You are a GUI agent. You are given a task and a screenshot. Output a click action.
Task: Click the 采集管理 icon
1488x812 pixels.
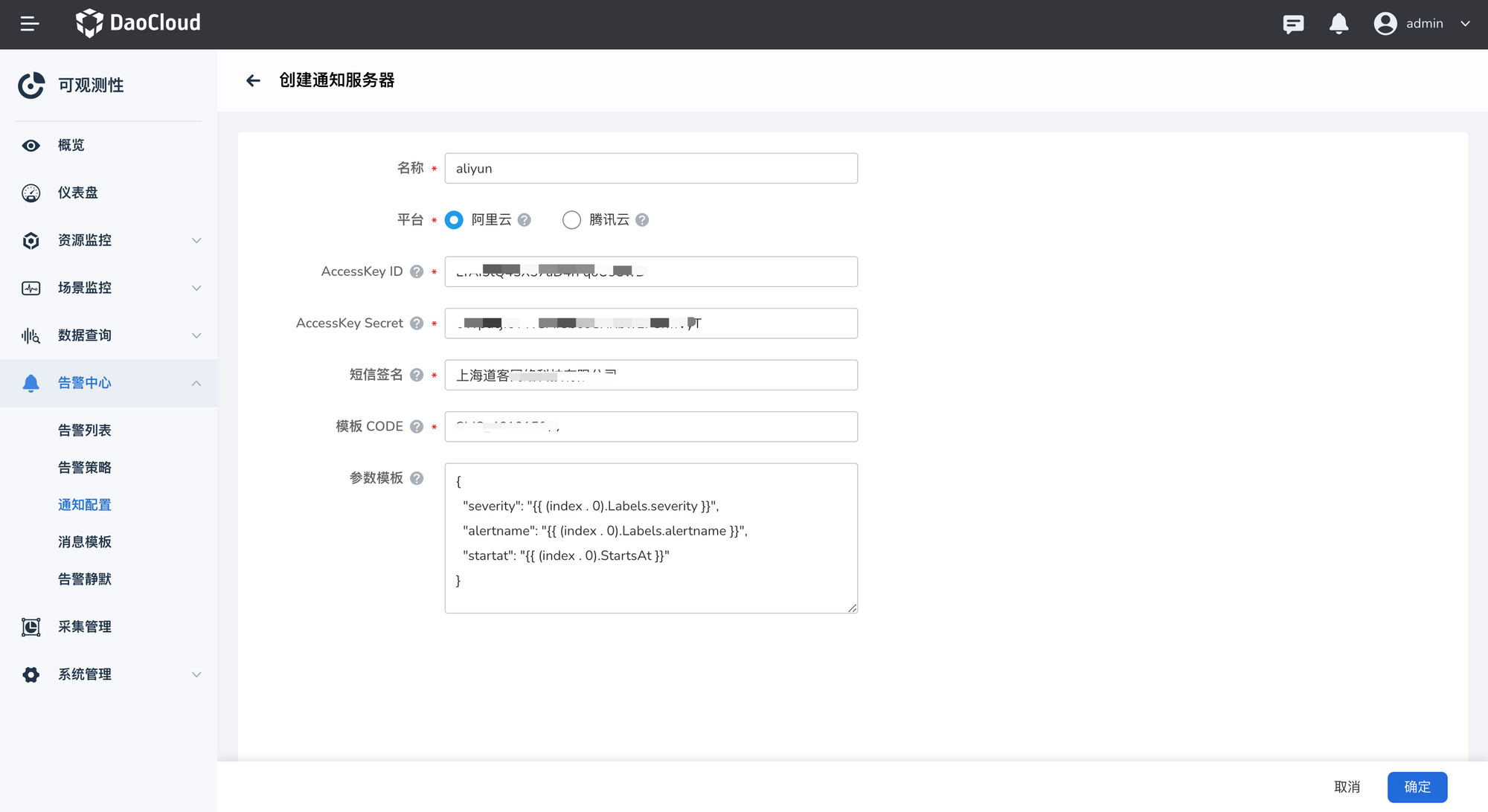click(31, 628)
